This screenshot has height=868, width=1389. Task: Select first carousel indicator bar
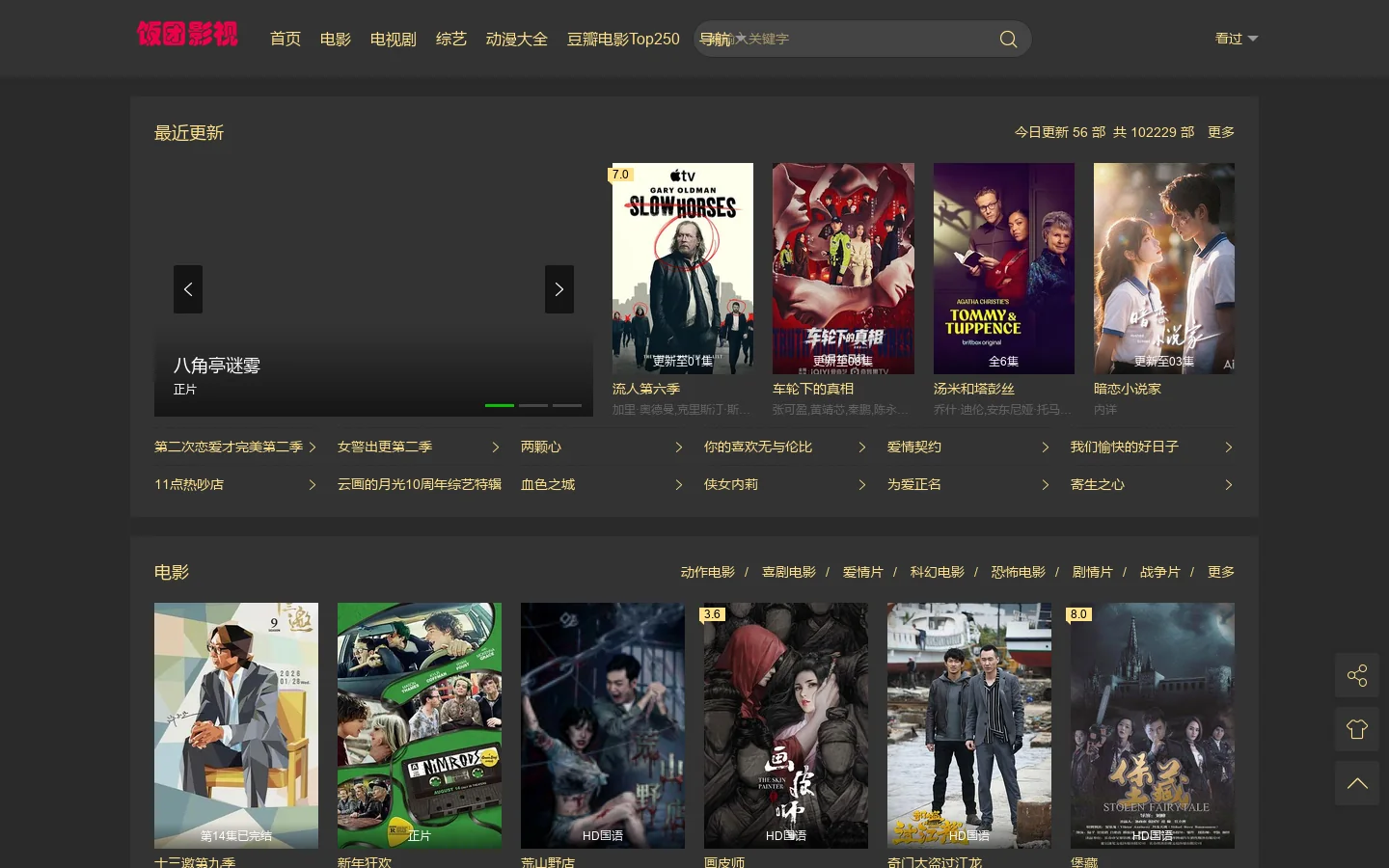coord(500,405)
